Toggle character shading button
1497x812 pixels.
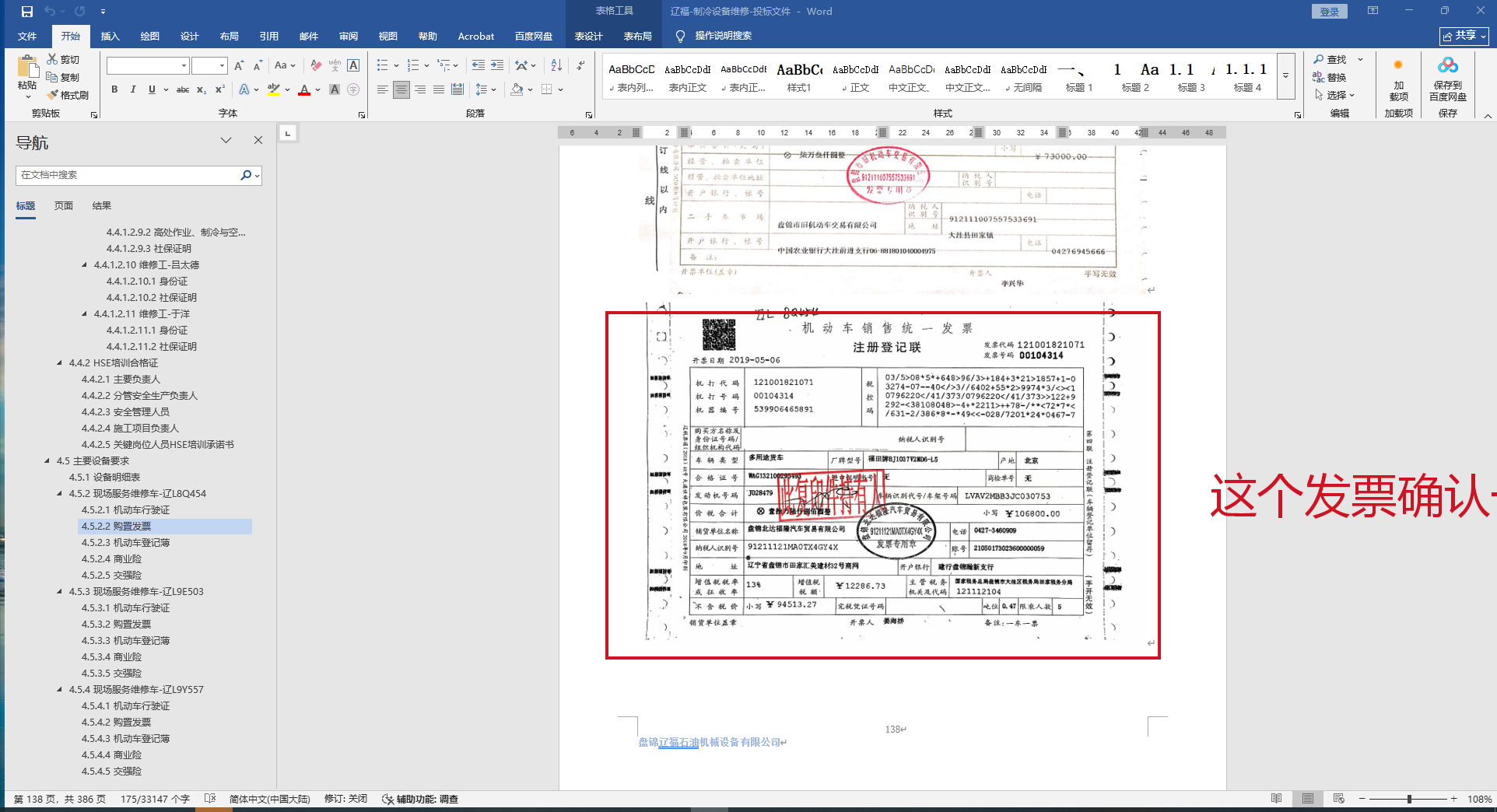pos(335,89)
